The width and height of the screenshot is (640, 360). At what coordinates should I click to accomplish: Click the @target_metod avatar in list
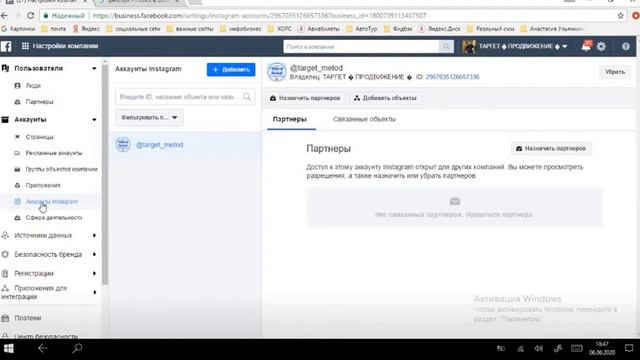click(123, 145)
